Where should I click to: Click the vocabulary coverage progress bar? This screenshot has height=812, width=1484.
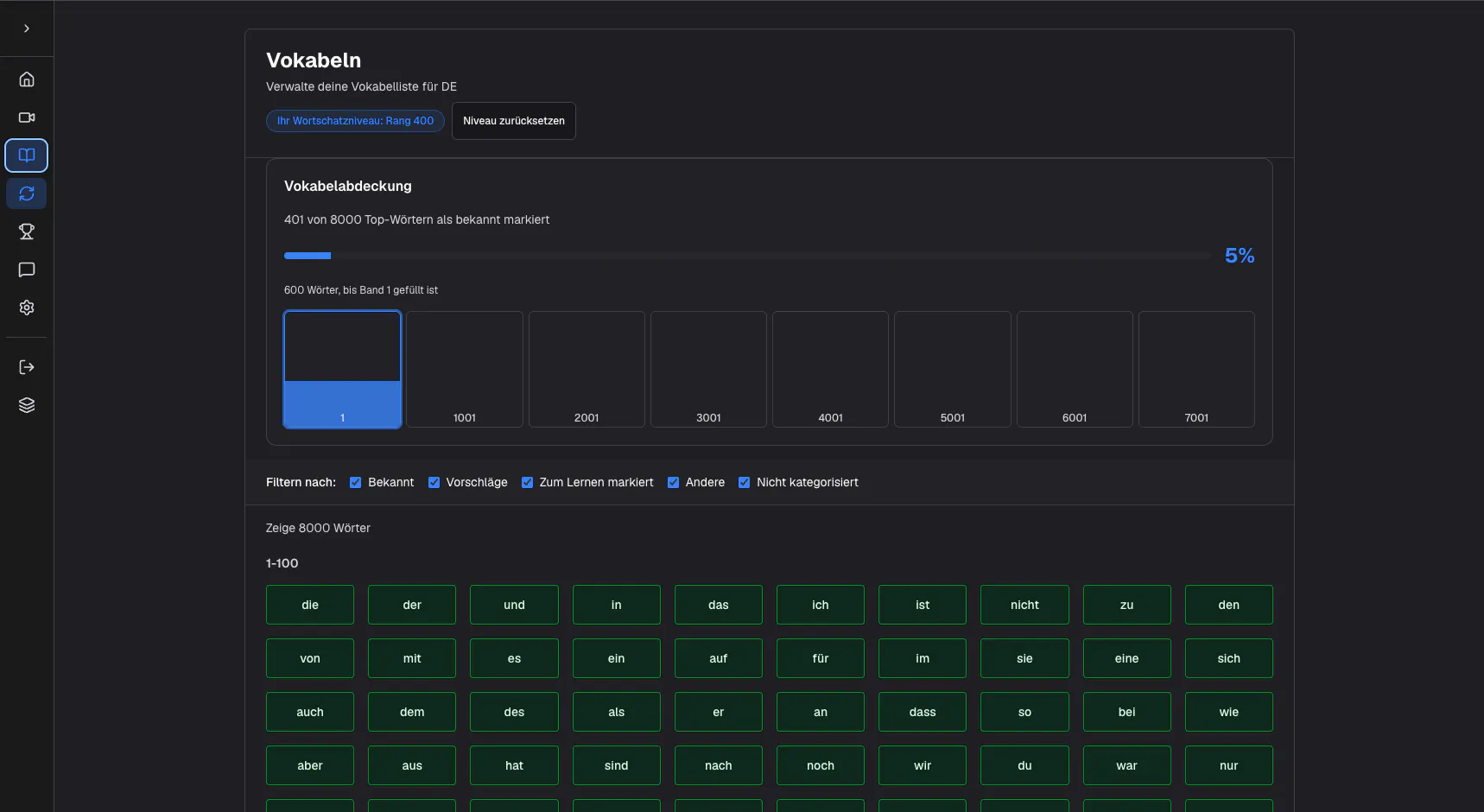coord(747,256)
